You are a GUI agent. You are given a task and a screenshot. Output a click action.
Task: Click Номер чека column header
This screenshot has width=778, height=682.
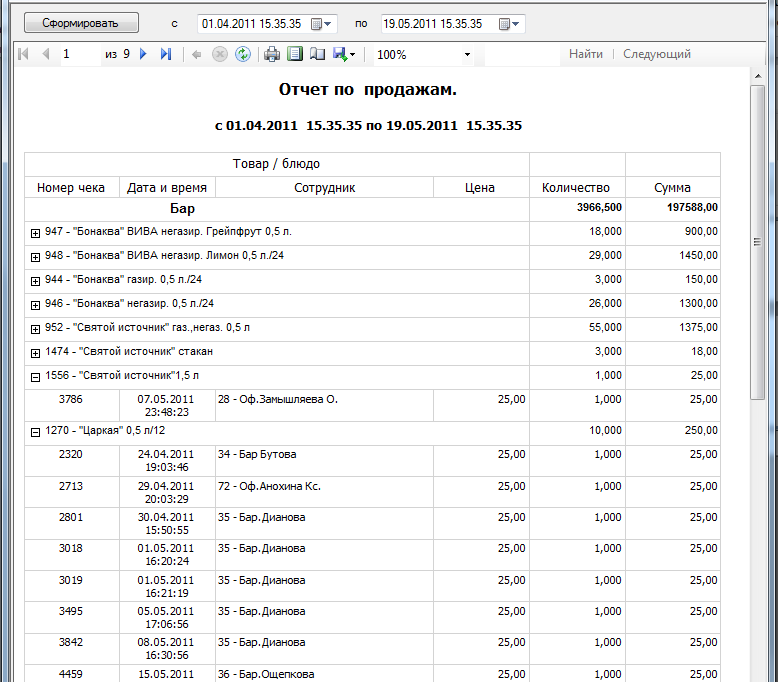pos(71,187)
